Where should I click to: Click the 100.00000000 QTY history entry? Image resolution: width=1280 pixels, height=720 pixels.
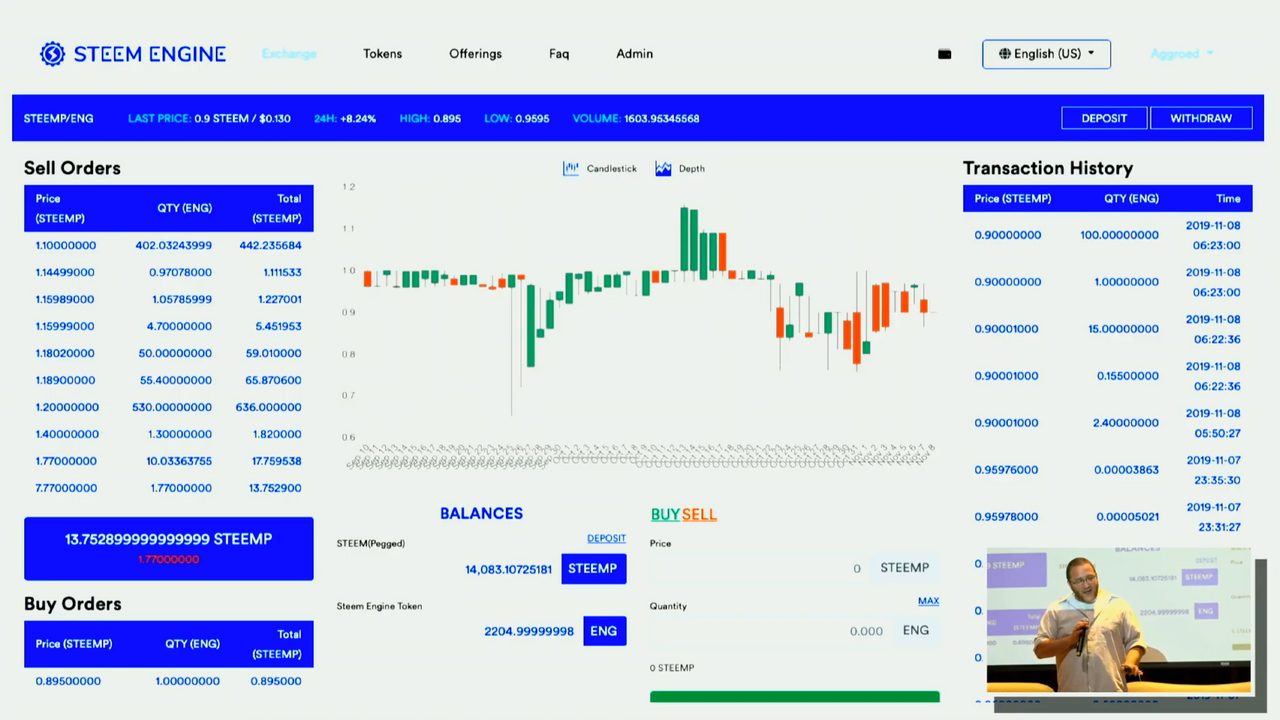coord(1119,235)
